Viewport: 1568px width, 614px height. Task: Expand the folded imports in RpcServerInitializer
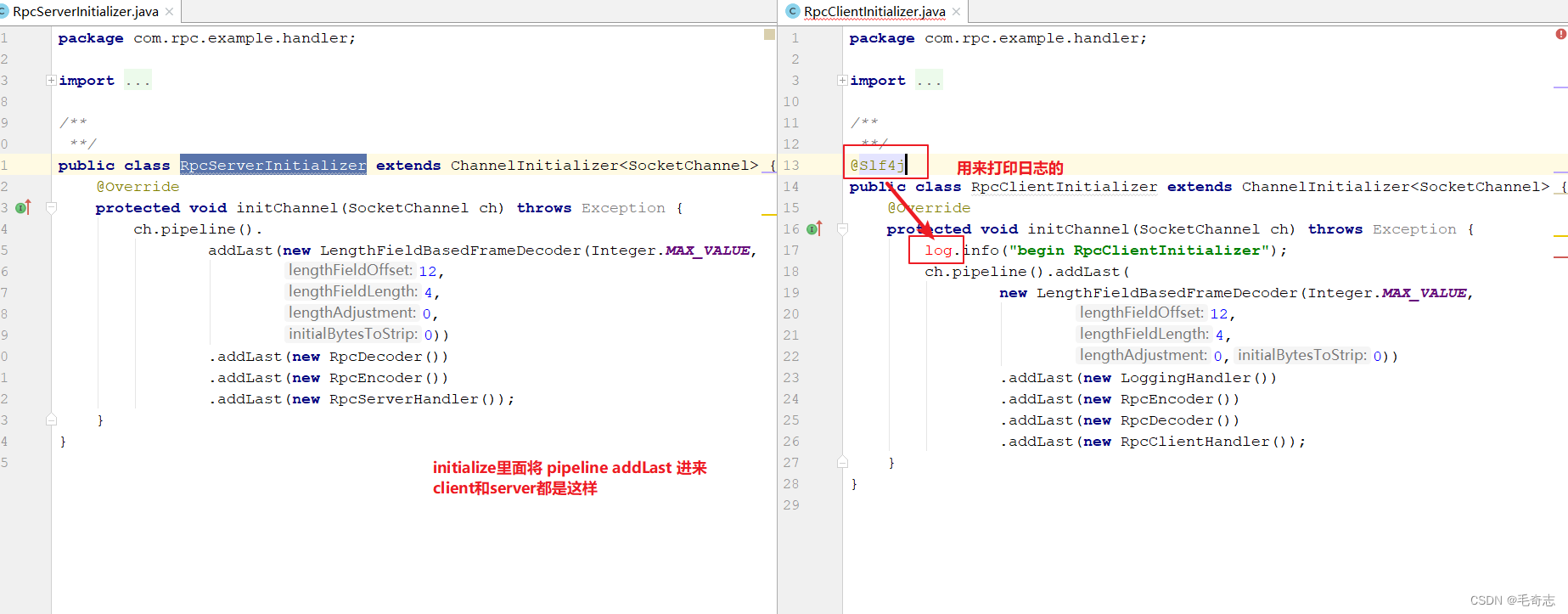coord(51,81)
